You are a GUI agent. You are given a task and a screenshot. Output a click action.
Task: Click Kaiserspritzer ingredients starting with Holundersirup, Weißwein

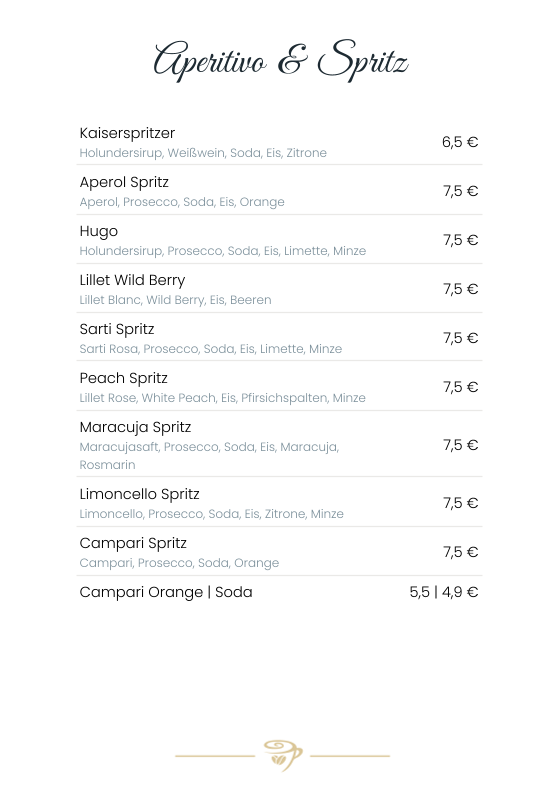click(203, 153)
